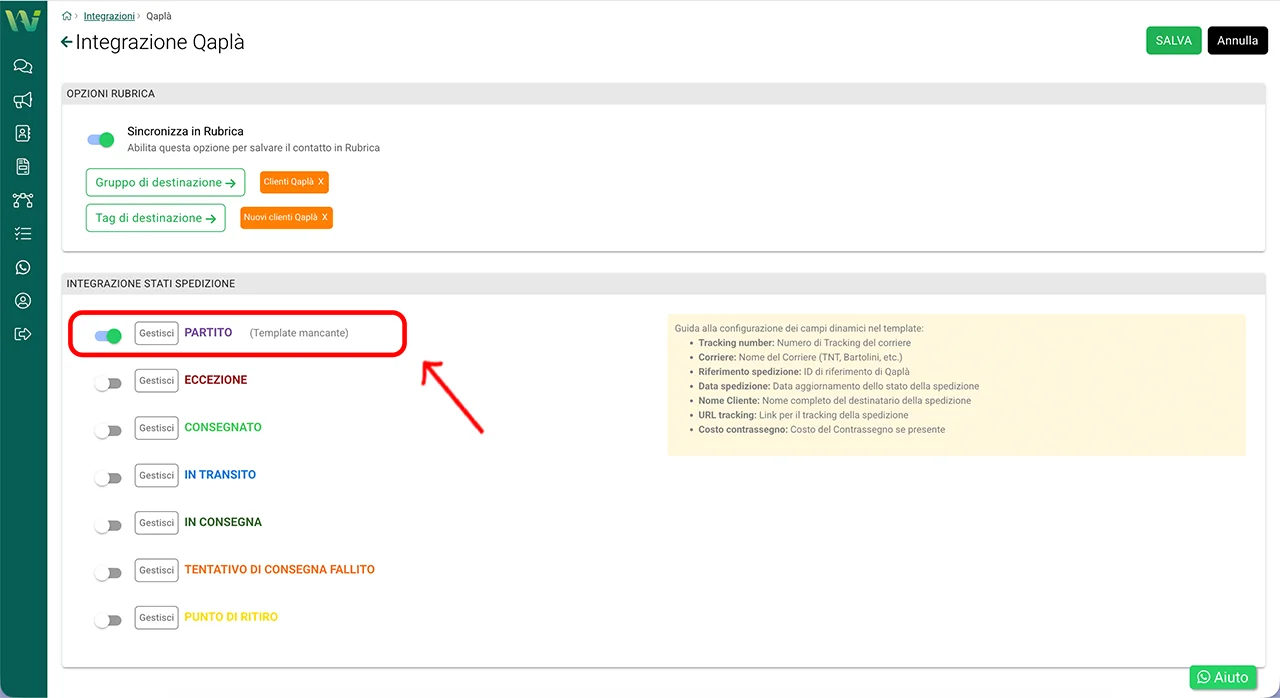Open the workflow nodes sidebar icon
Viewport: 1280px width, 698px height.
coord(23,200)
